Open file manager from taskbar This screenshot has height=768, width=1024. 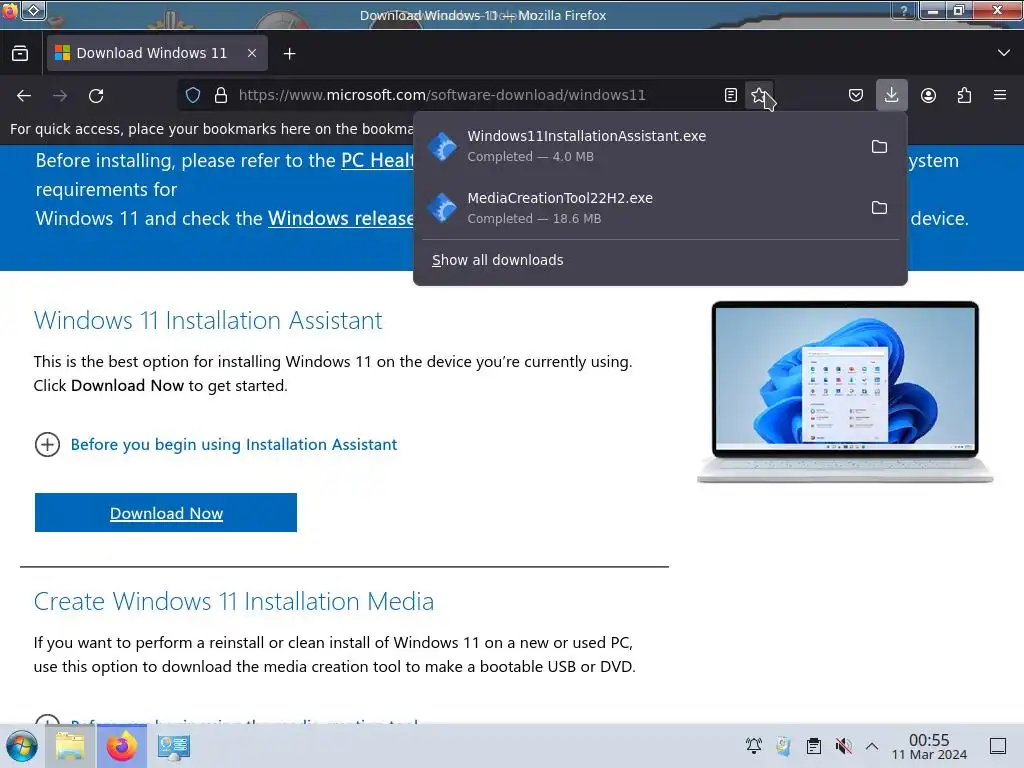[70, 746]
